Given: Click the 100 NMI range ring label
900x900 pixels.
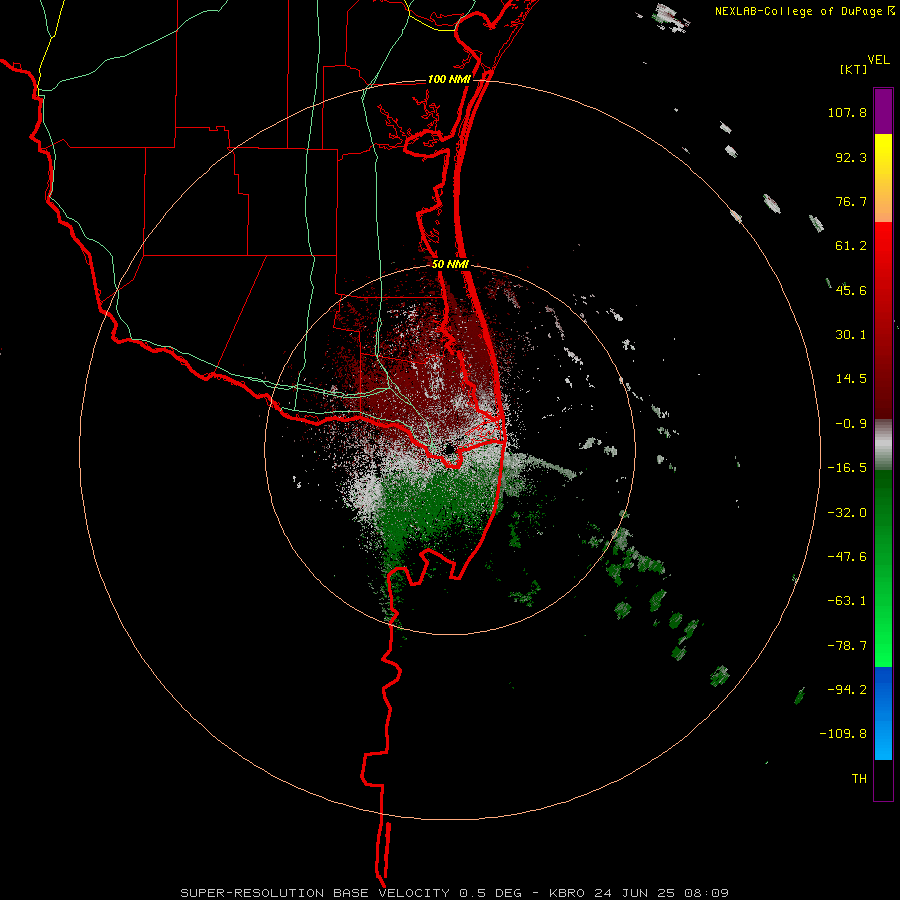Looking at the screenshot, I should coord(449,79).
